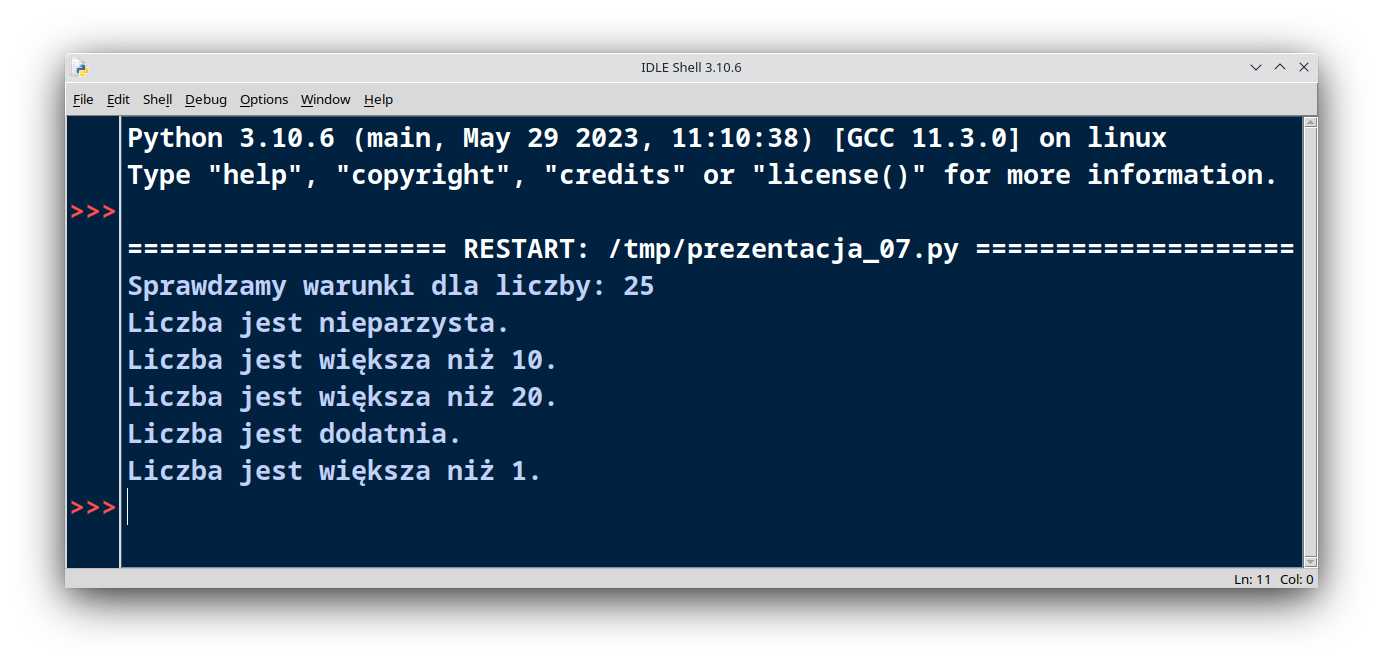Click the Col: 0 status indicator

pyautogui.click(x=1297, y=580)
